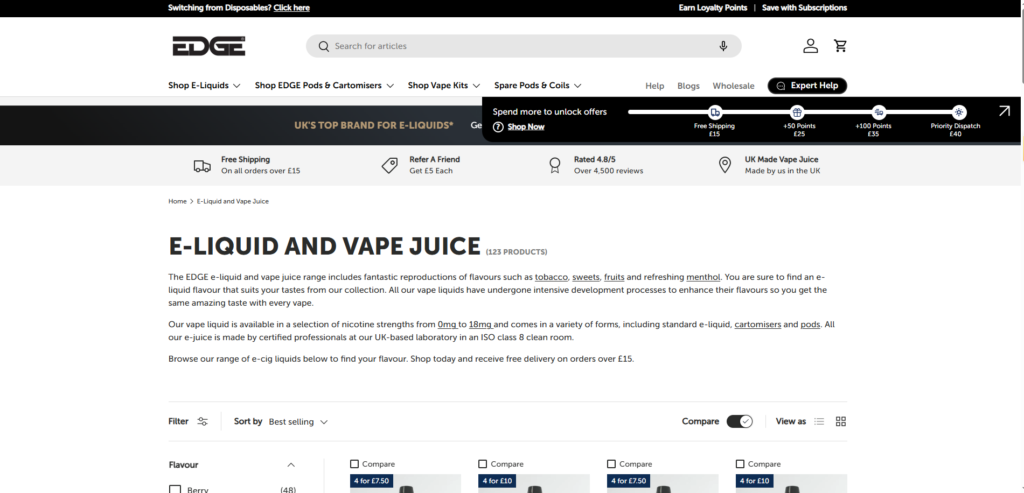Open Shop E-Liquids dropdown menu
Image resolution: width=1024 pixels, height=493 pixels.
(x=204, y=86)
